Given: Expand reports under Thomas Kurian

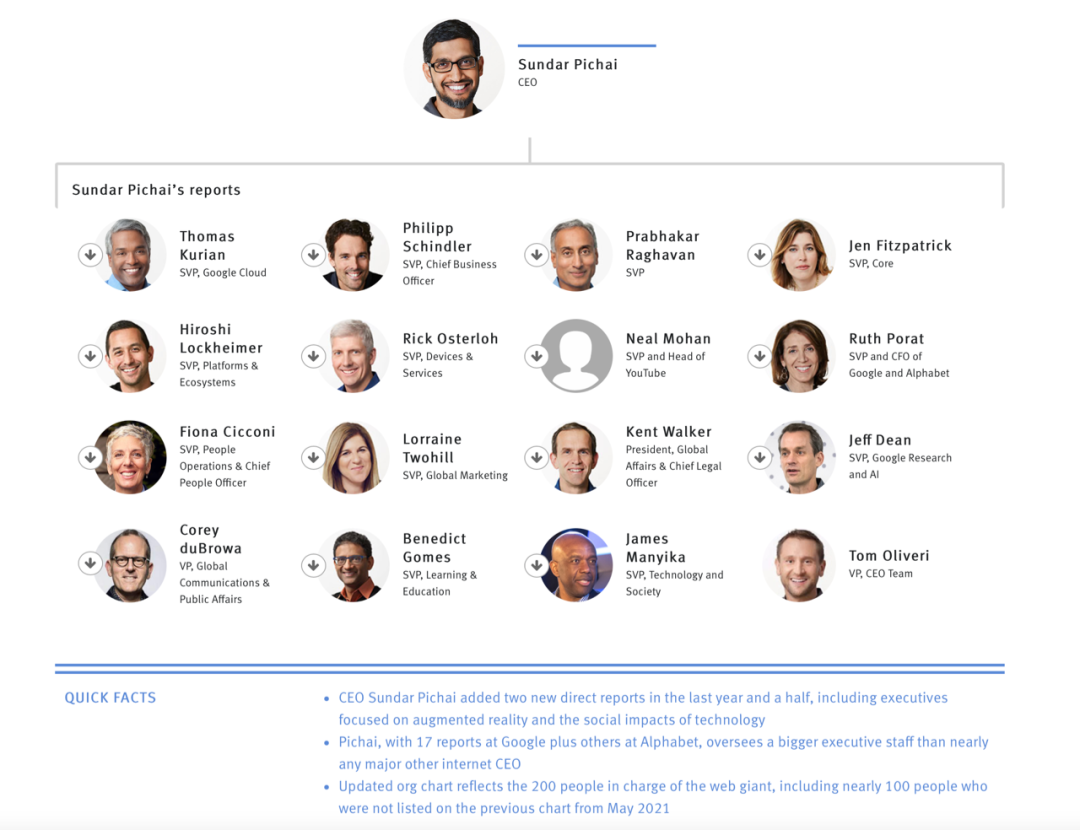Looking at the screenshot, I should [x=90, y=255].
